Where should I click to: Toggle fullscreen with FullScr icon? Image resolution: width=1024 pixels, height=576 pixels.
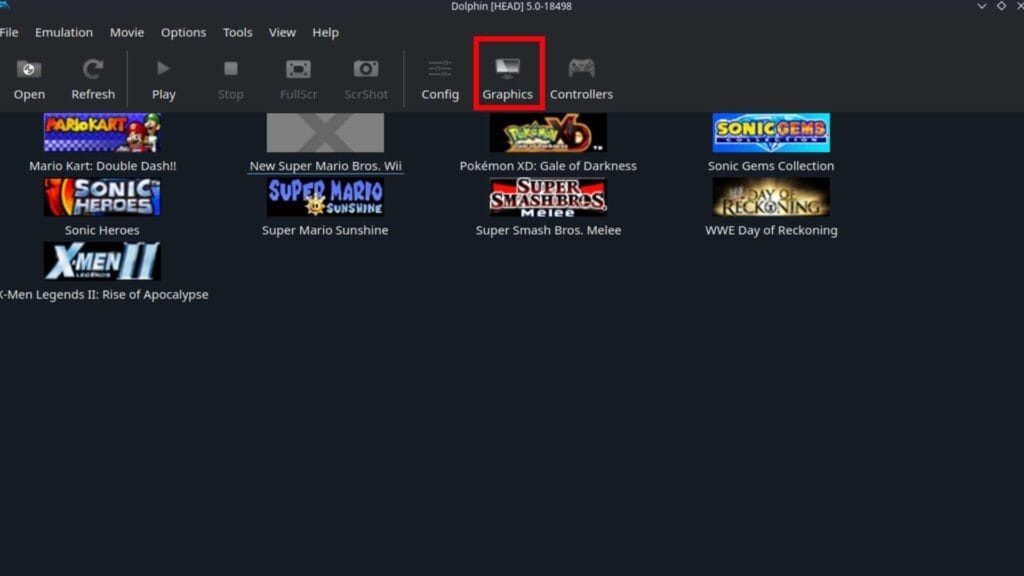coord(298,69)
